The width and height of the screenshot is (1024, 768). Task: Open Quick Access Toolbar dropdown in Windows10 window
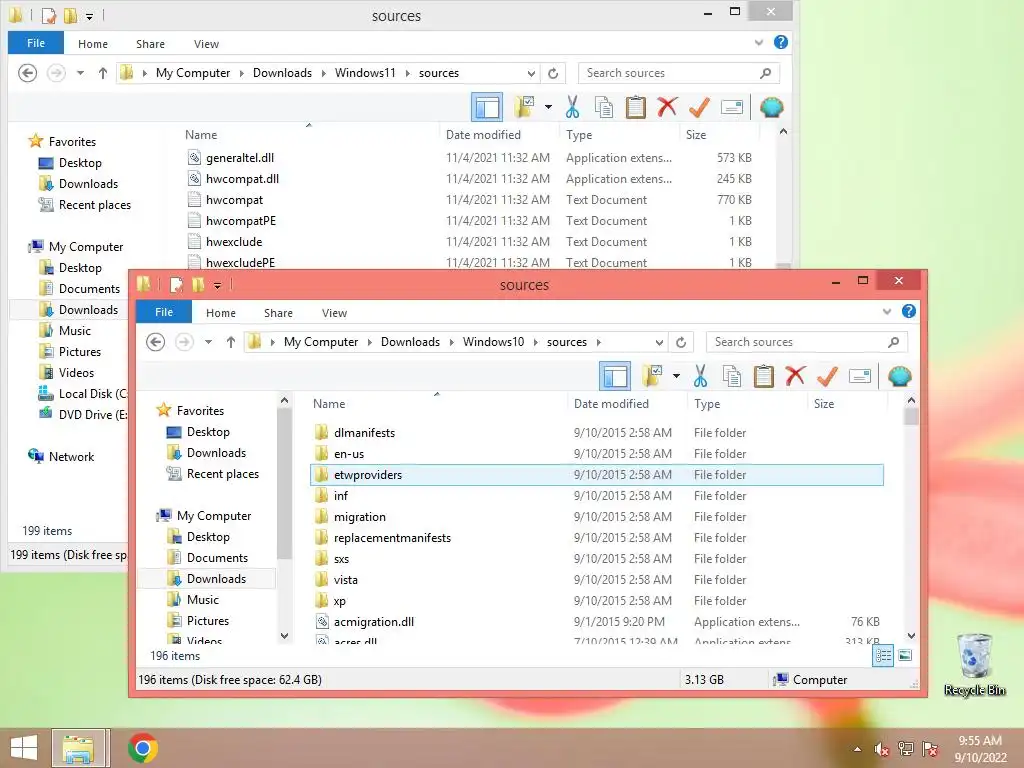pos(217,285)
